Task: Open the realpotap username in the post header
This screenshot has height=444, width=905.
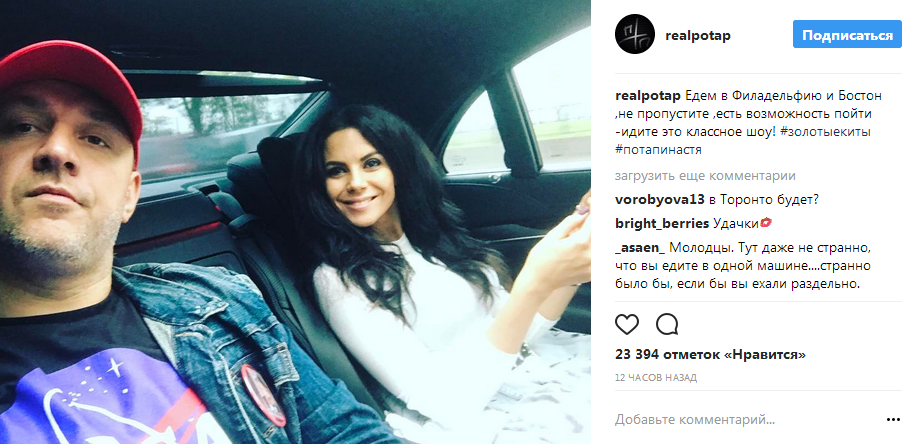Action: click(x=698, y=36)
